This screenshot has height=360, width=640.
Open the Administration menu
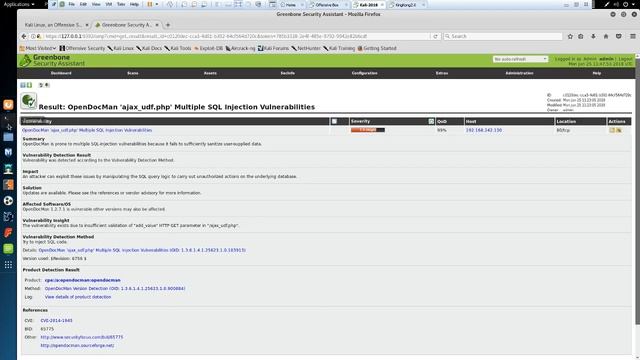tap(519, 73)
